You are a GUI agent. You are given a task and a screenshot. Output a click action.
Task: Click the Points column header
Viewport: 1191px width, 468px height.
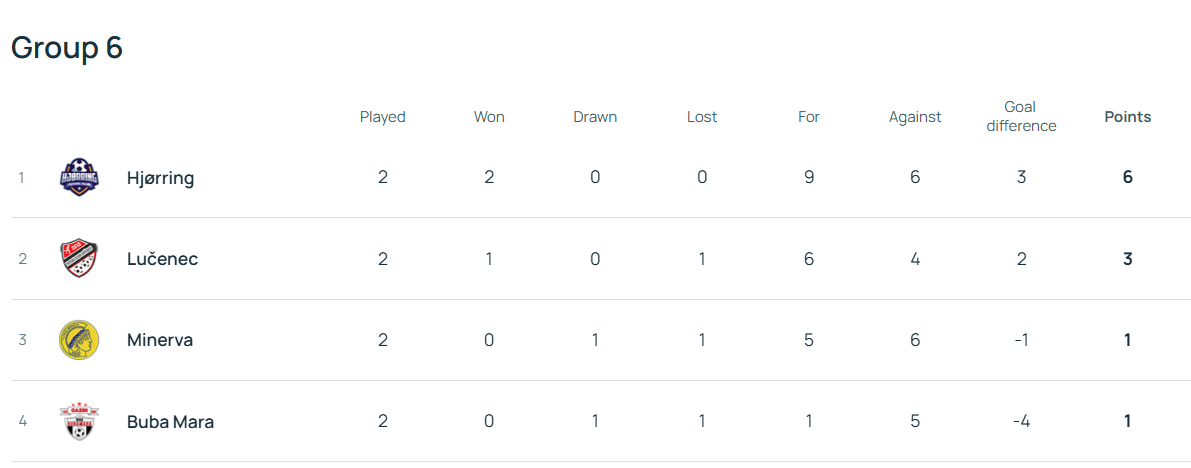pos(1128,117)
